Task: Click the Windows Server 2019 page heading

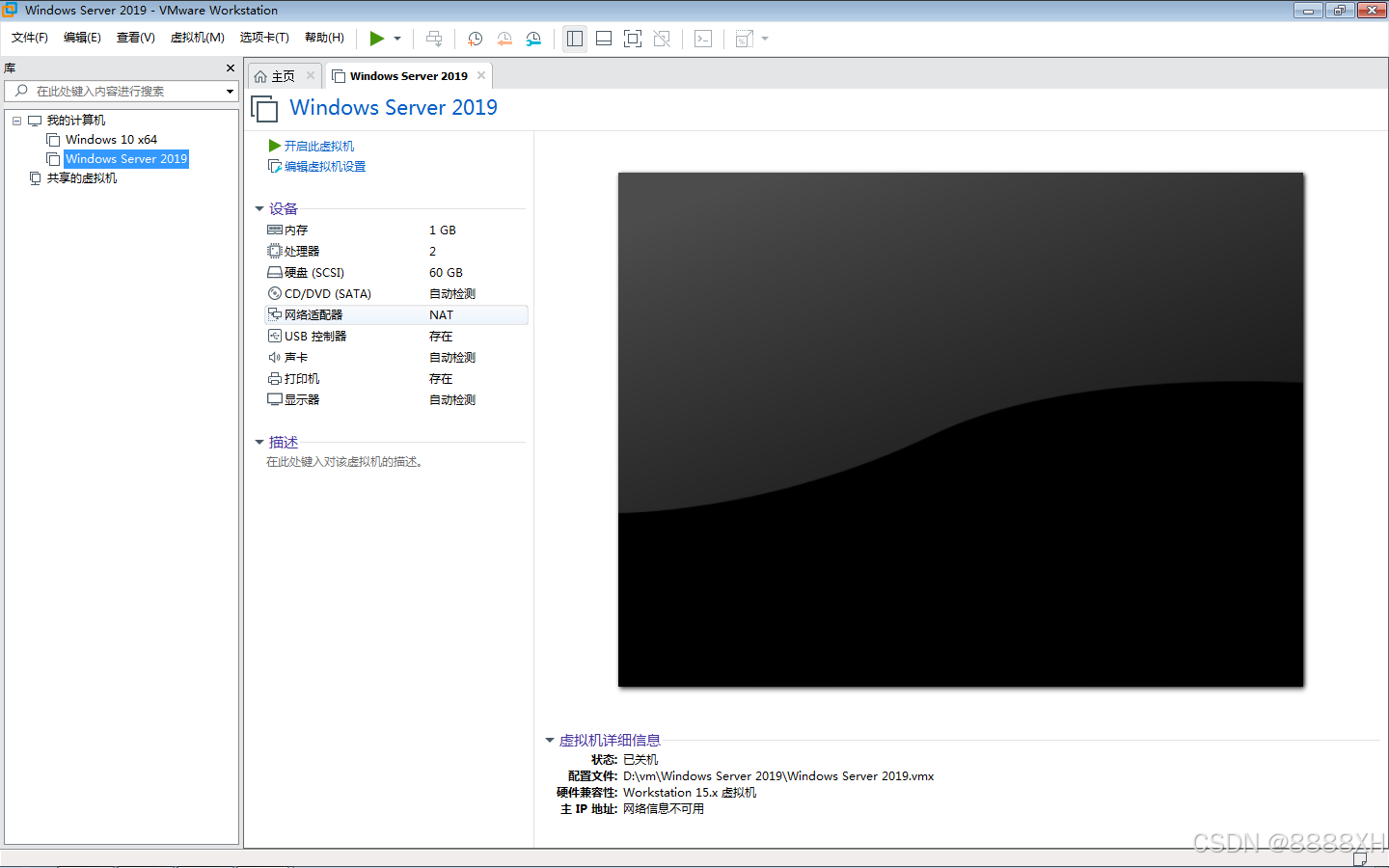Action: coord(394,107)
